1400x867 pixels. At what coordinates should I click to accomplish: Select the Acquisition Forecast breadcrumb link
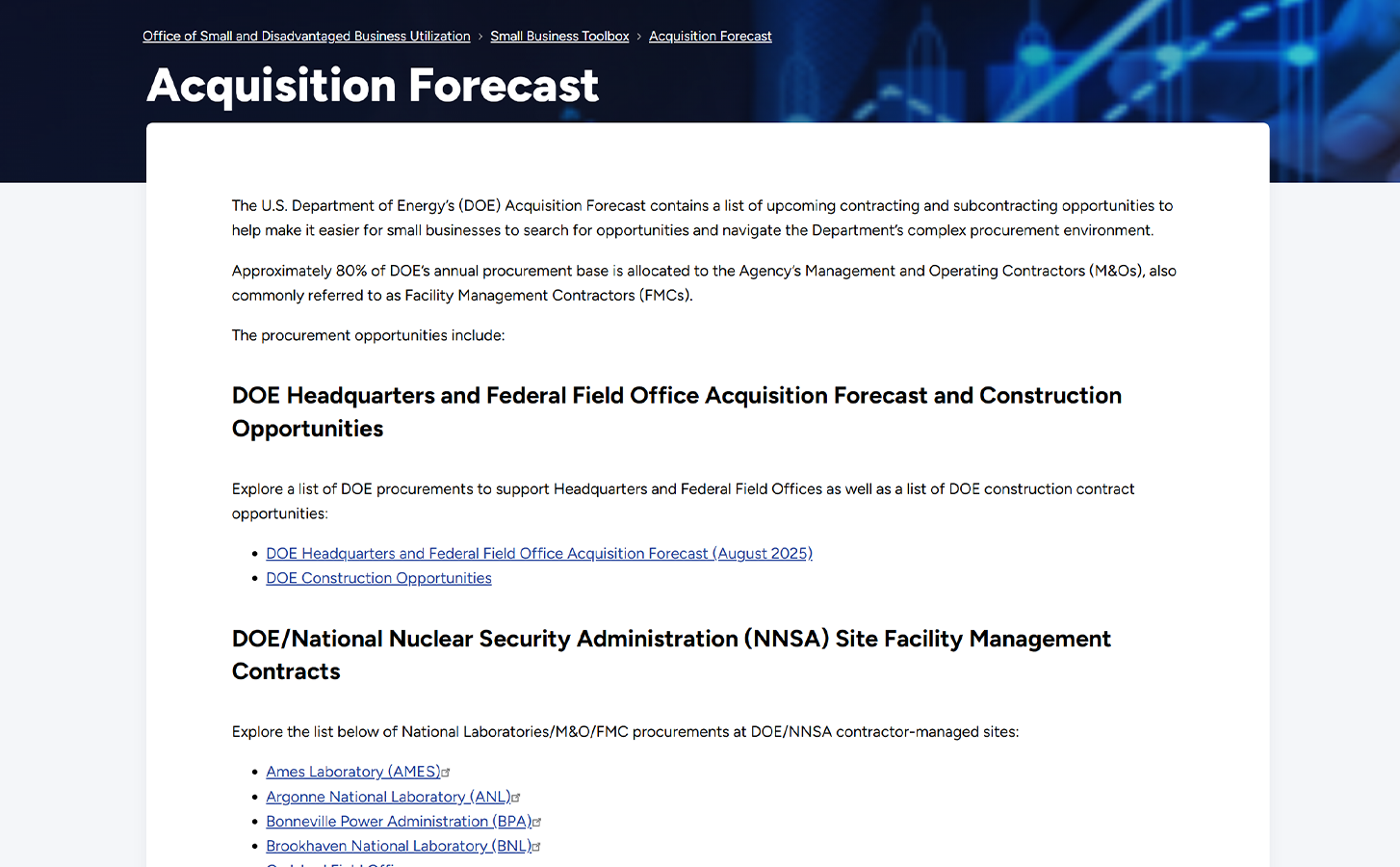710,37
